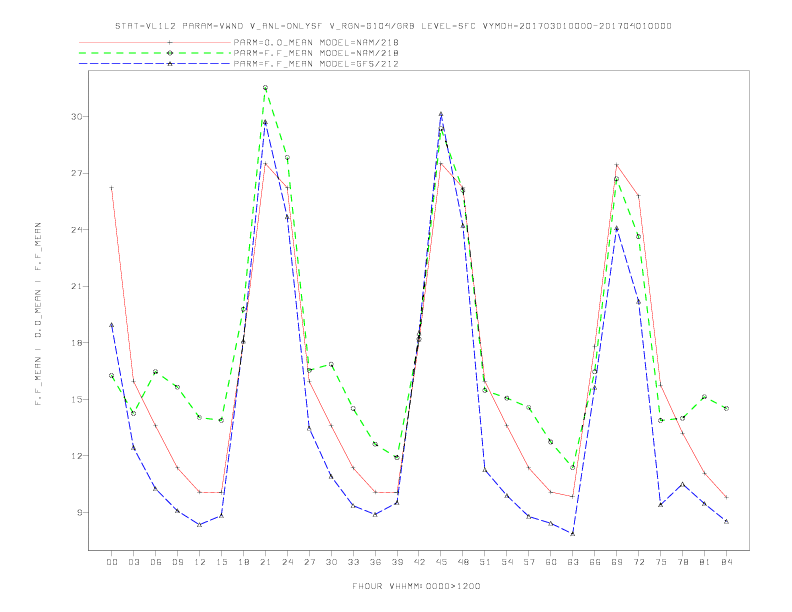This screenshot has height=612, width=792.
Task: Click red observed marker at hour 00
Action: pyautogui.click(x=112, y=188)
